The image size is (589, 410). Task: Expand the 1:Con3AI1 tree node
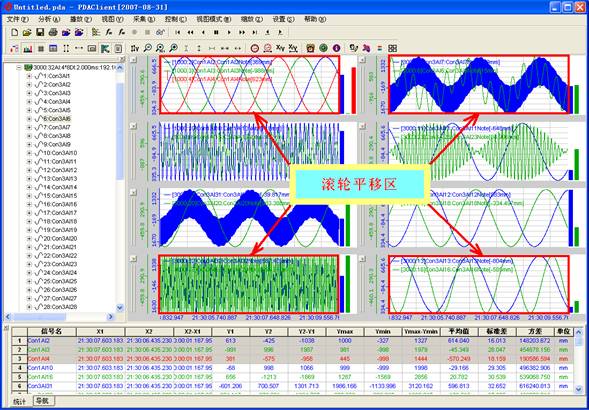29,76
